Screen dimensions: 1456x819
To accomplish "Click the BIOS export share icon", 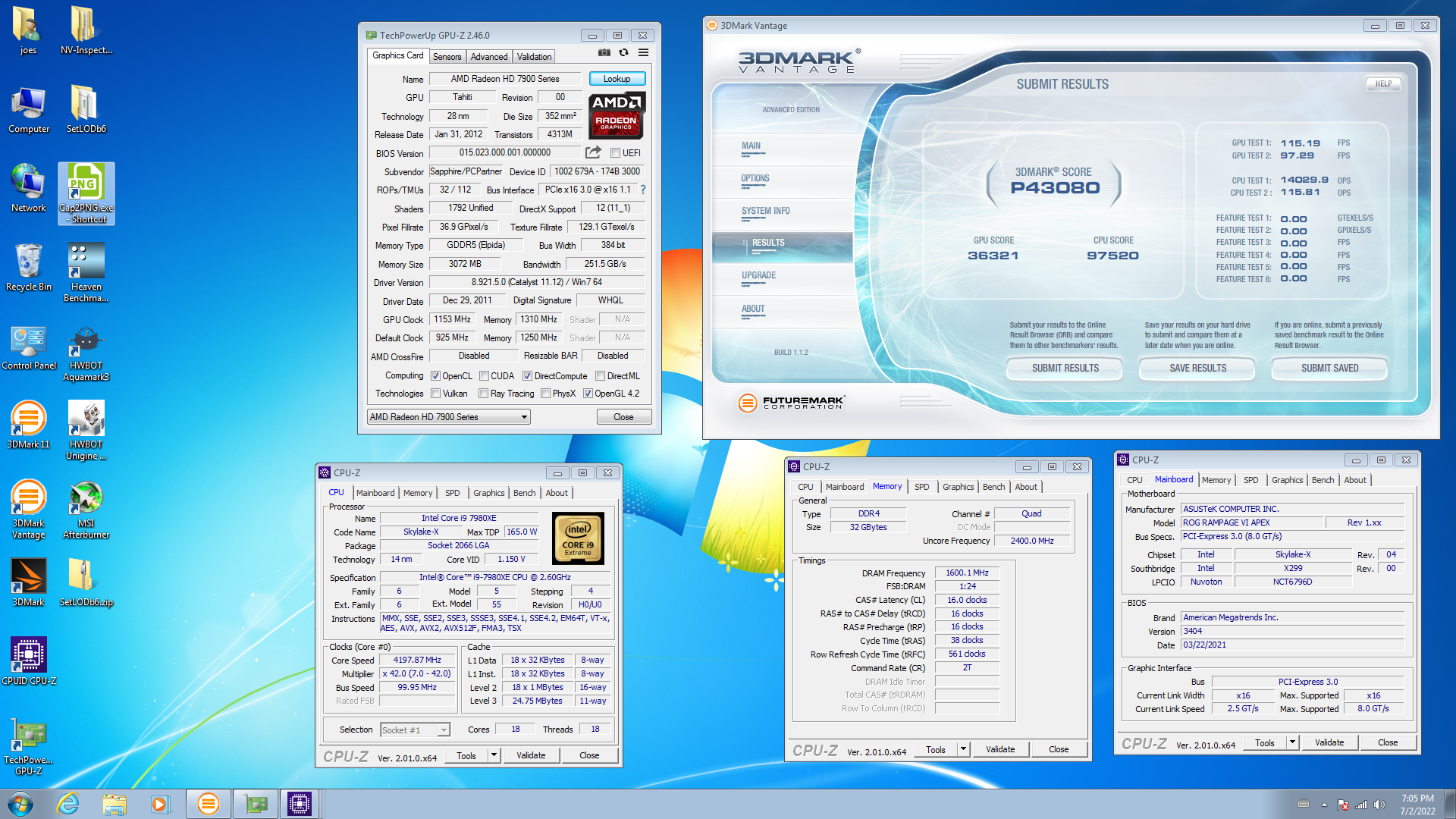I will [594, 152].
